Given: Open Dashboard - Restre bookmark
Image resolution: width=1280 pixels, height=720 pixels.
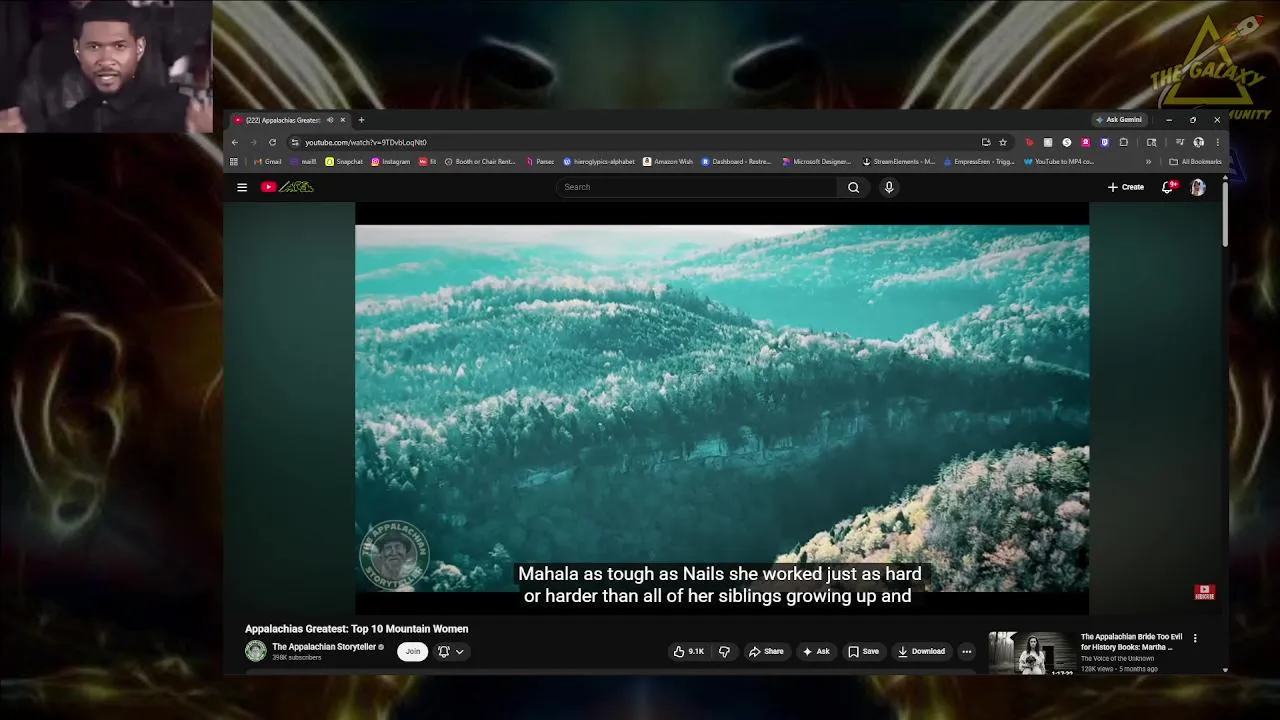Looking at the screenshot, I should click(737, 161).
